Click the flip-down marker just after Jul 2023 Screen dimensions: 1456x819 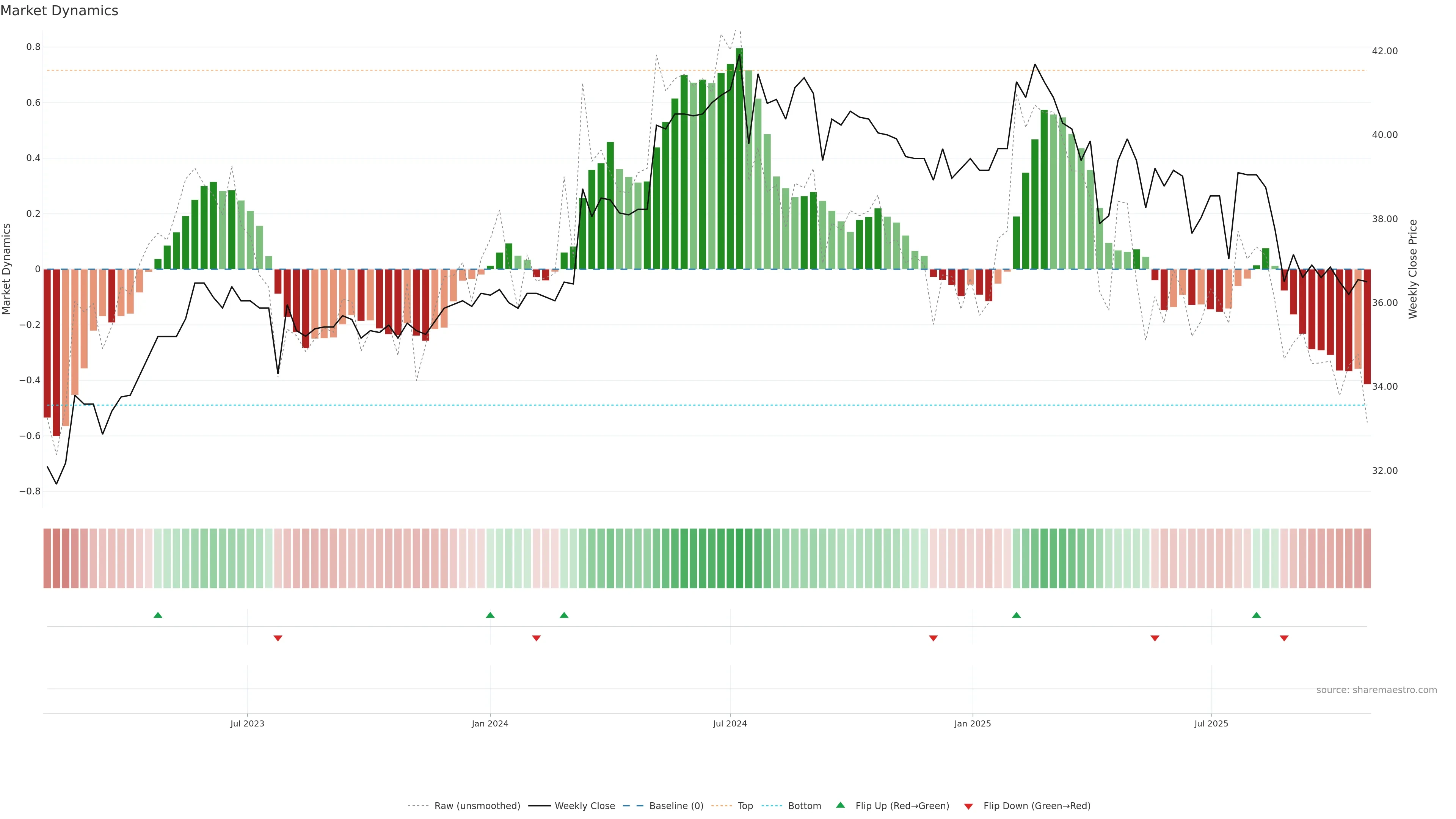[278, 638]
